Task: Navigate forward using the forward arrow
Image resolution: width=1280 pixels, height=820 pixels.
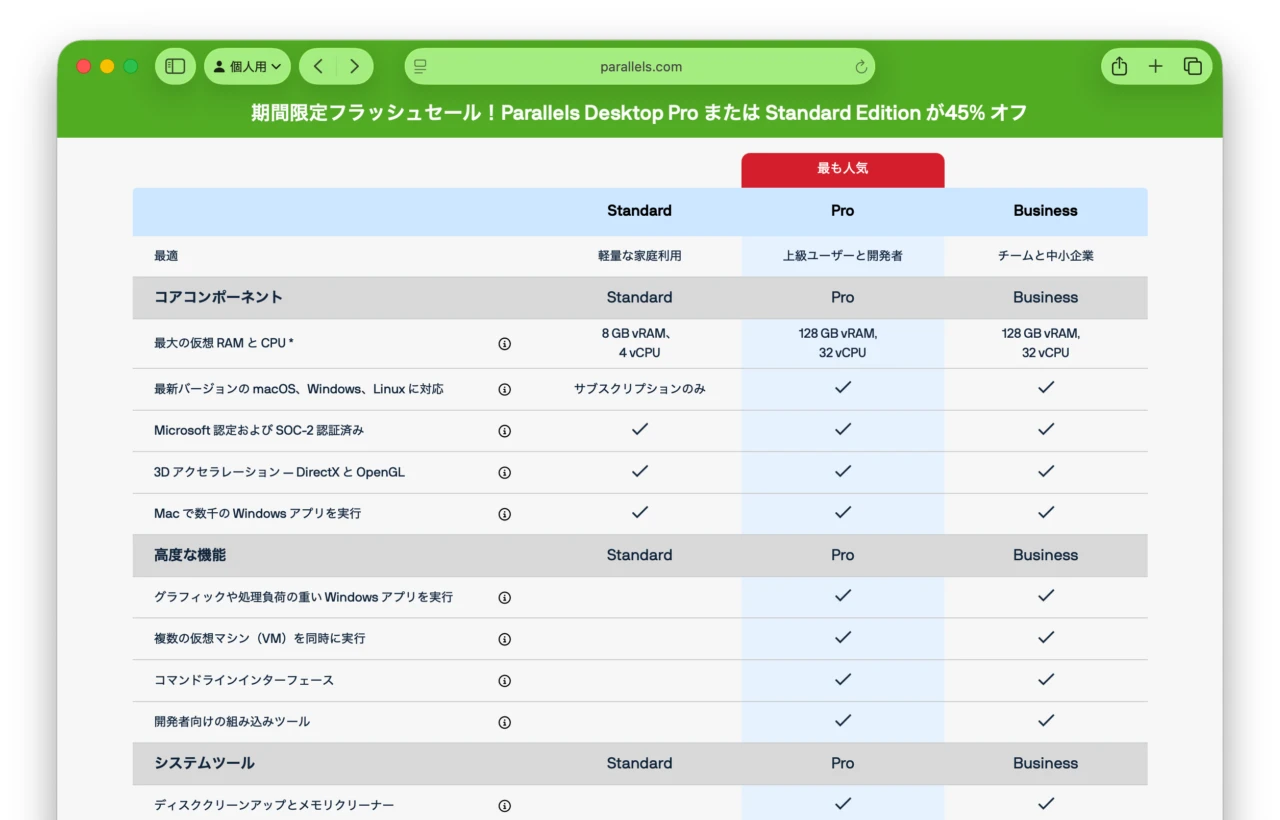Action: click(x=356, y=66)
